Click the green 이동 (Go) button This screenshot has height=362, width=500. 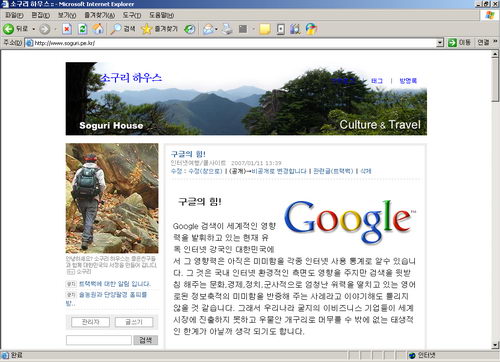pos(459,43)
